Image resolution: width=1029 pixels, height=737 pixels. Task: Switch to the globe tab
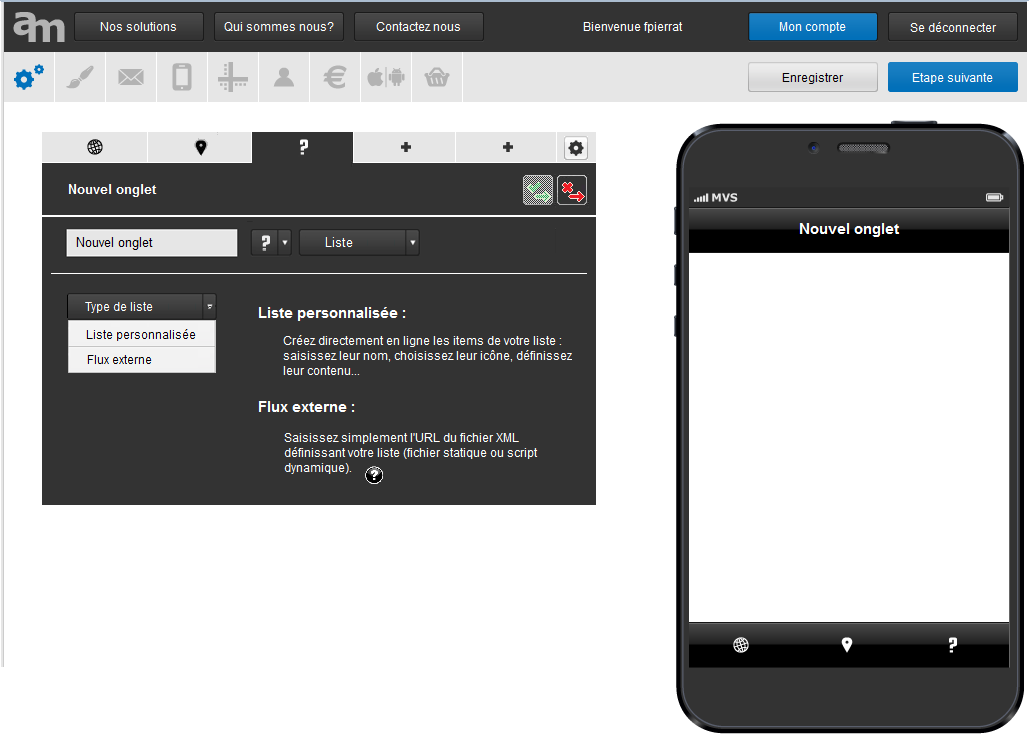point(95,148)
